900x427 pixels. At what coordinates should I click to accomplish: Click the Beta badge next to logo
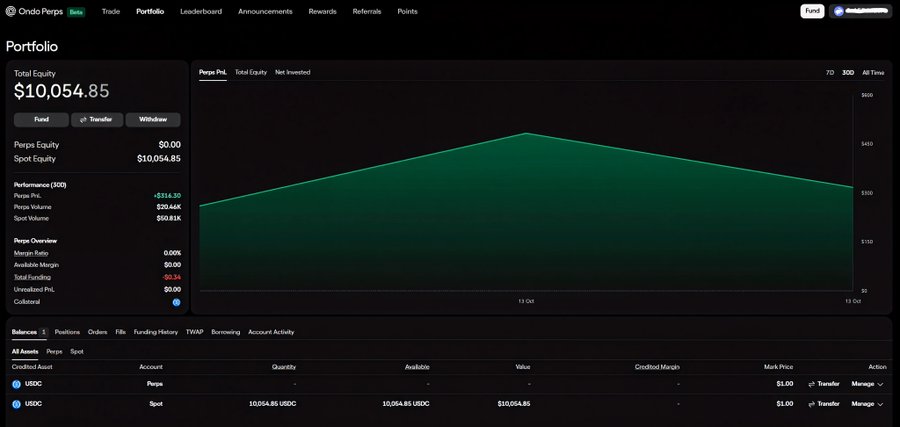click(x=76, y=11)
